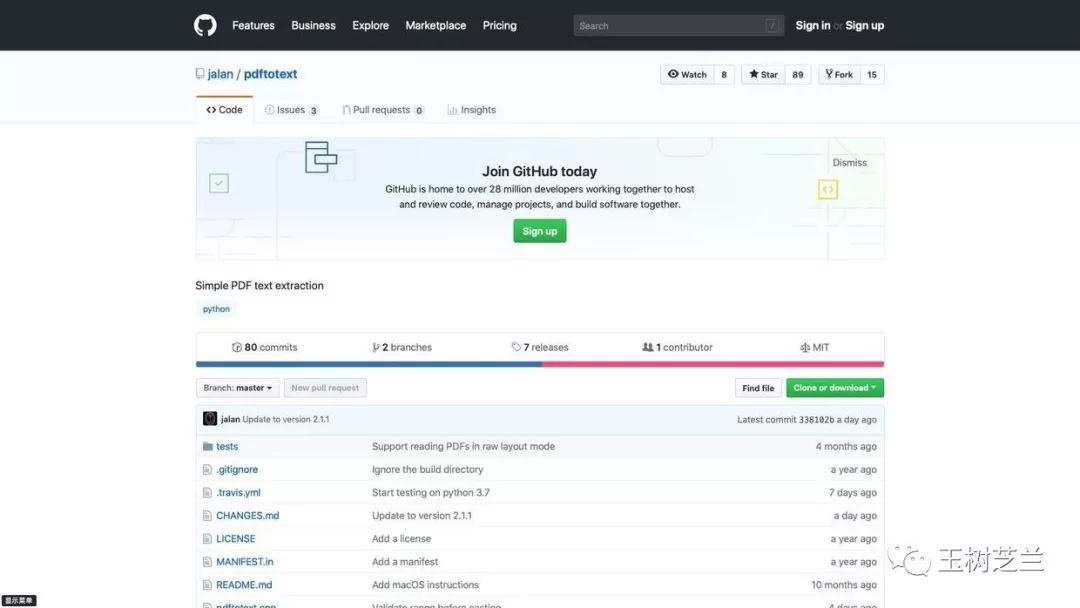Open the .gitignore file
This screenshot has height=608, width=1080.
pyautogui.click(x=237, y=470)
